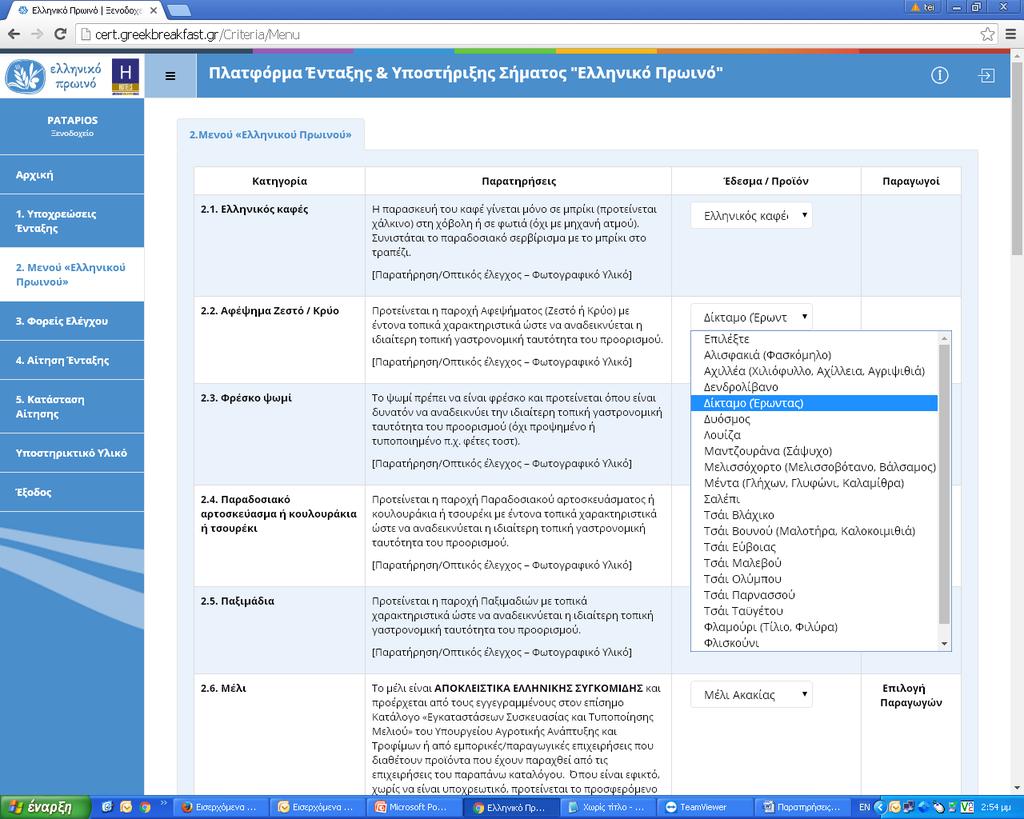Navigate to 4. Αίτηση Ένταξης
Image resolution: width=1024 pixels, height=819 pixels.
[72, 360]
